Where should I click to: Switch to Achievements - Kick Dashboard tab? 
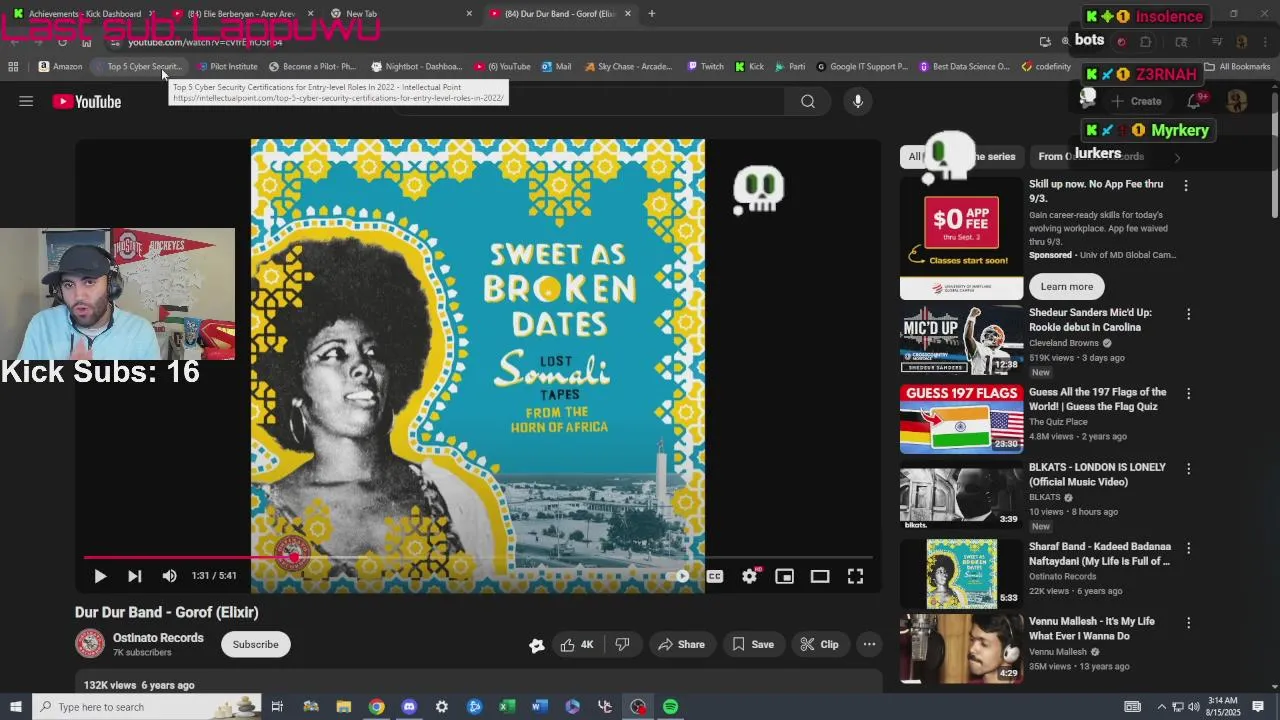point(85,14)
